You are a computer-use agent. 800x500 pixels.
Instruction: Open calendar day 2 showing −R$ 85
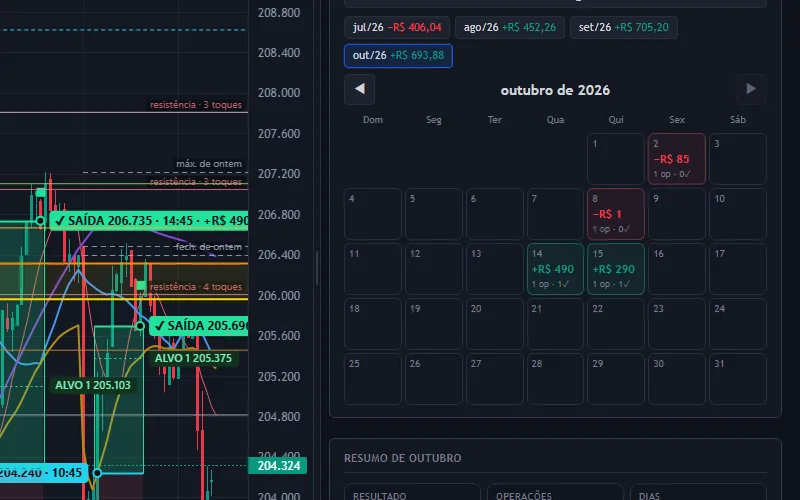[677, 159]
